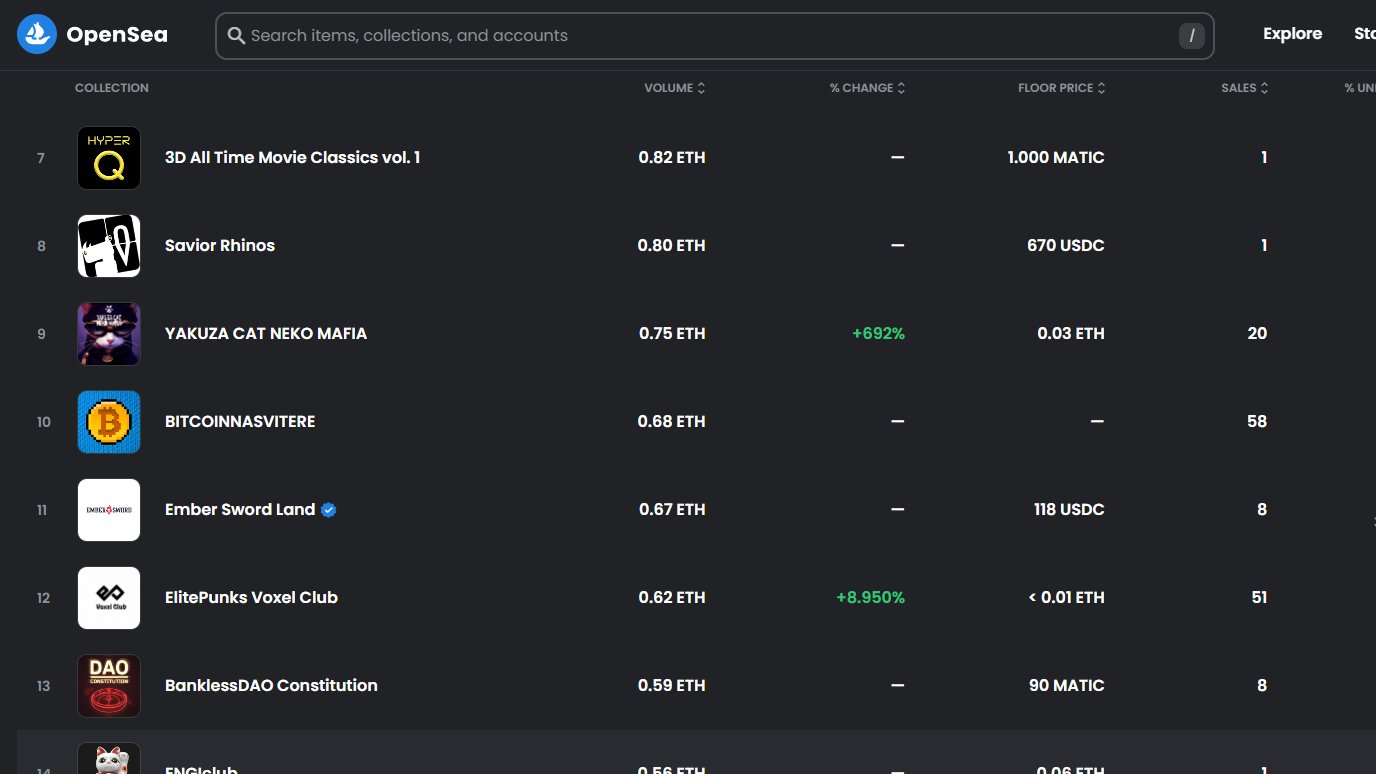Click the 0.03 ETH floor price
The width and height of the screenshot is (1376, 774).
pos(1071,334)
